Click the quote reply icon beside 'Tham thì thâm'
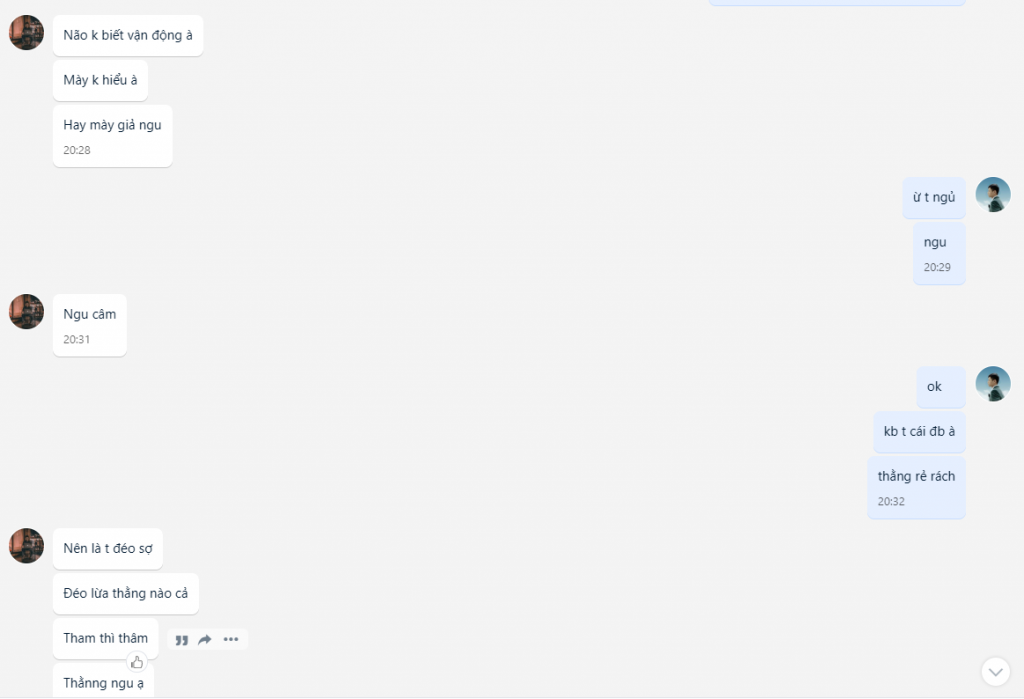 (182, 640)
